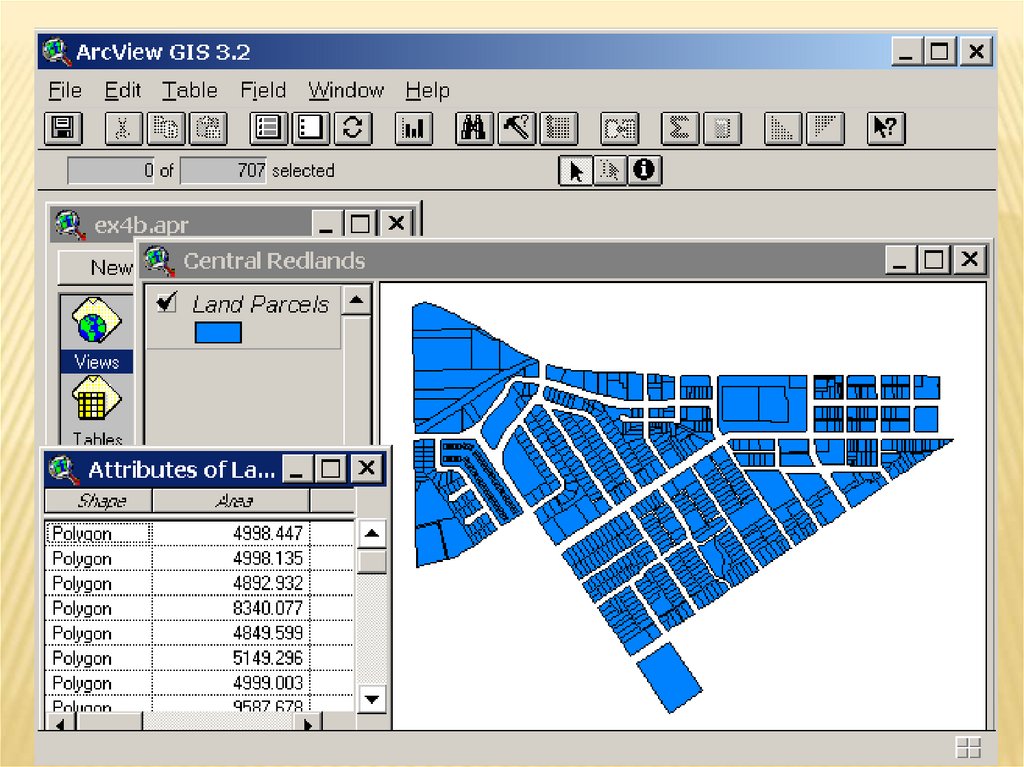Image resolution: width=1024 pixels, height=767 pixels.
Task: Click the Shape column header
Action: (x=99, y=501)
